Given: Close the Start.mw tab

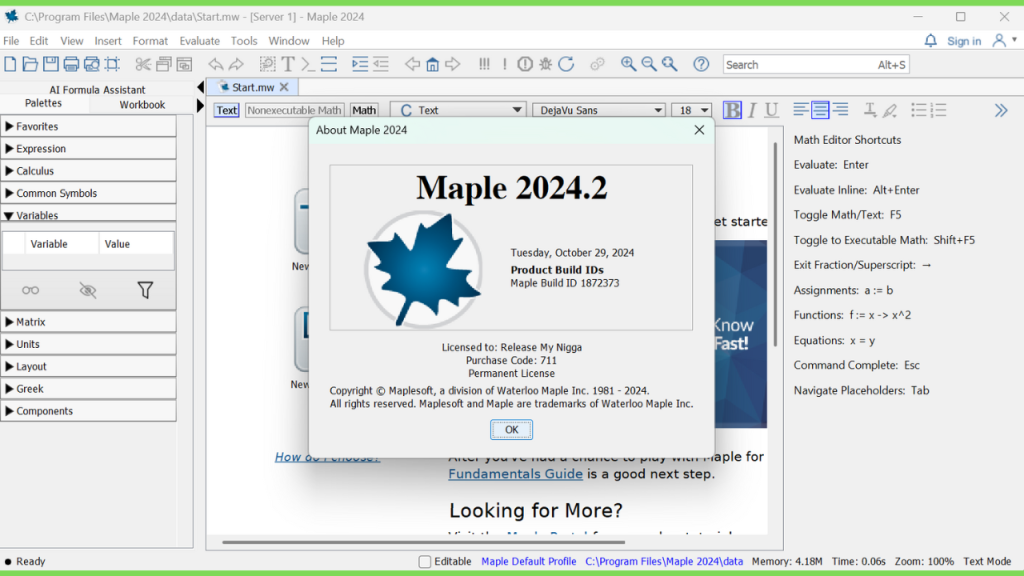Looking at the screenshot, I should click(284, 87).
